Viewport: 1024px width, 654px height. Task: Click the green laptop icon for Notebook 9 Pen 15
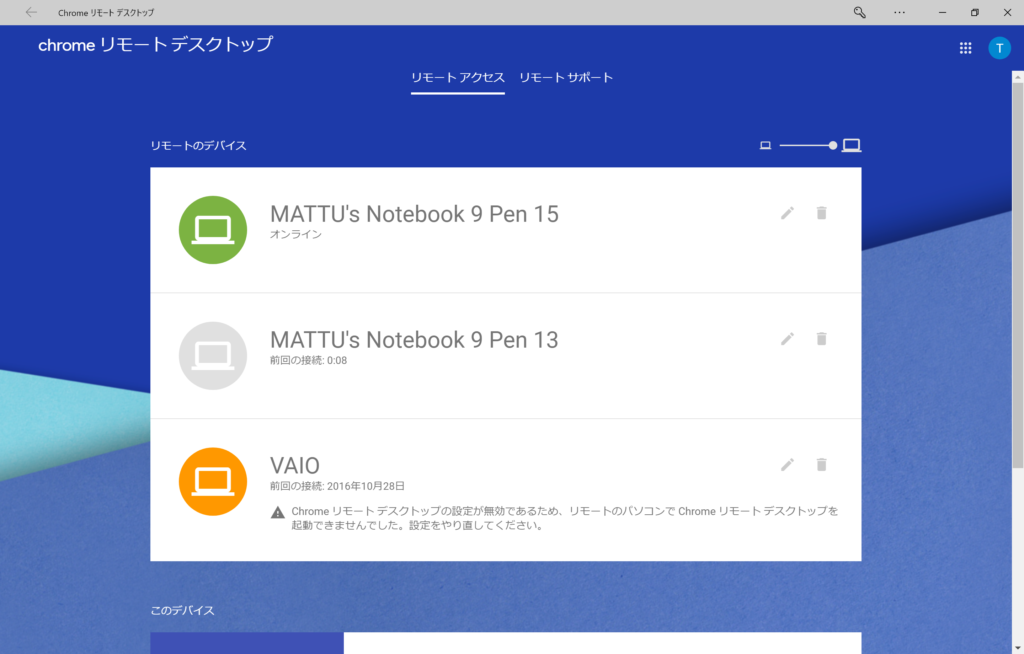[x=213, y=230]
